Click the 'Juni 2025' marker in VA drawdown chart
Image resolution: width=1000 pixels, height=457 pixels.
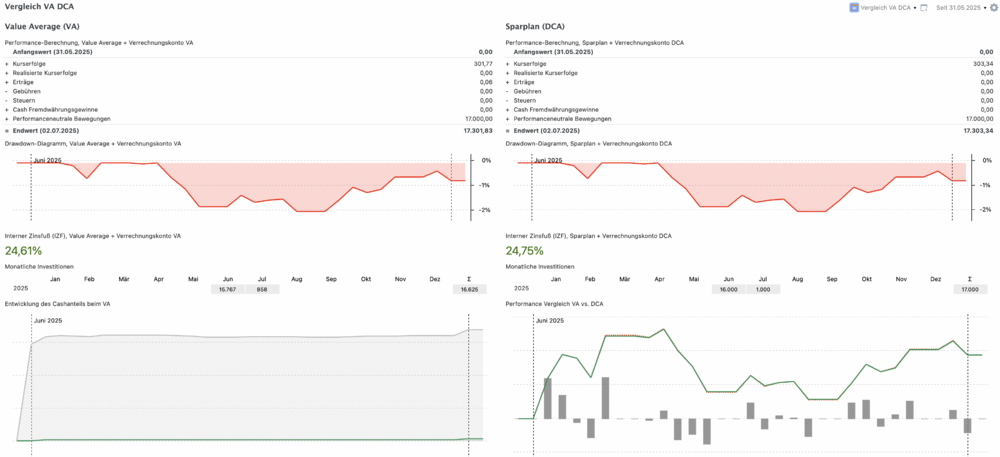click(49, 160)
